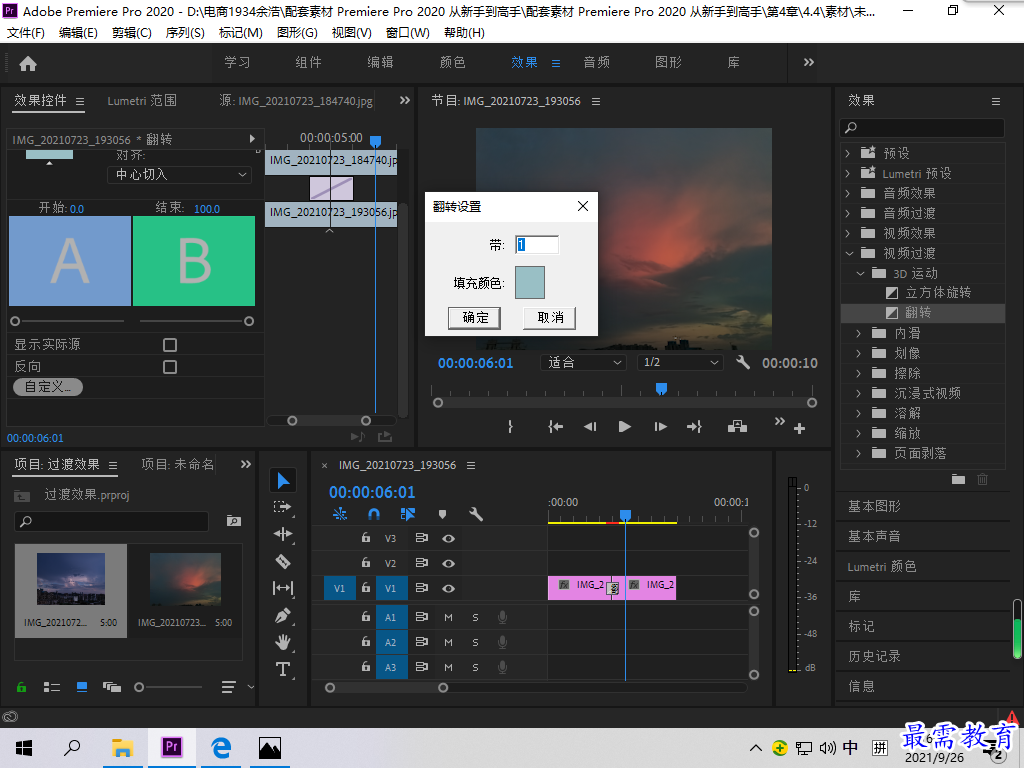This screenshot has height=768, width=1024.
Task: Click the Effects panel search field
Action: (922, 128)
